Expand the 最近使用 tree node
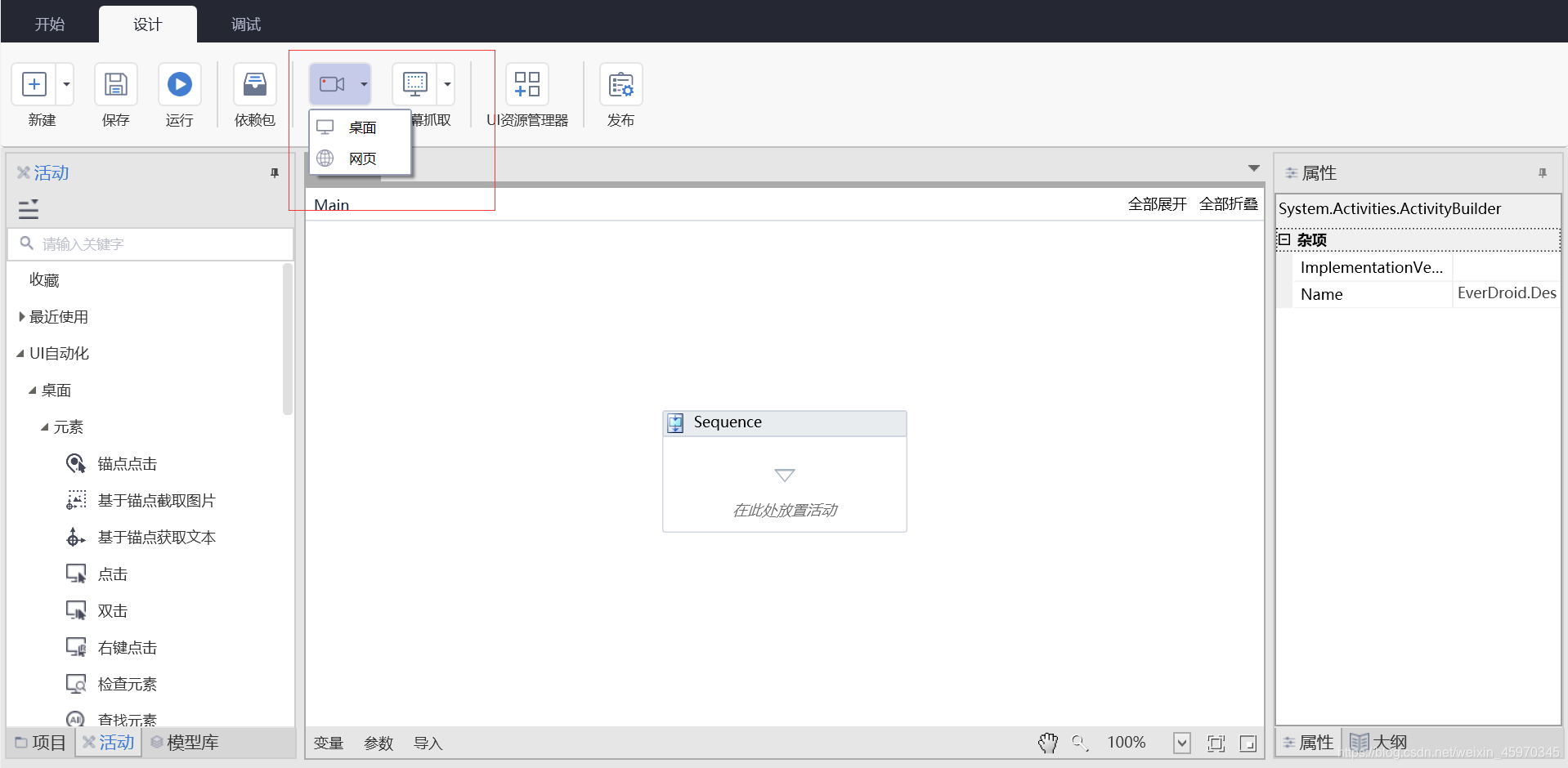1568x768 pixels. (x=21, y=317)
